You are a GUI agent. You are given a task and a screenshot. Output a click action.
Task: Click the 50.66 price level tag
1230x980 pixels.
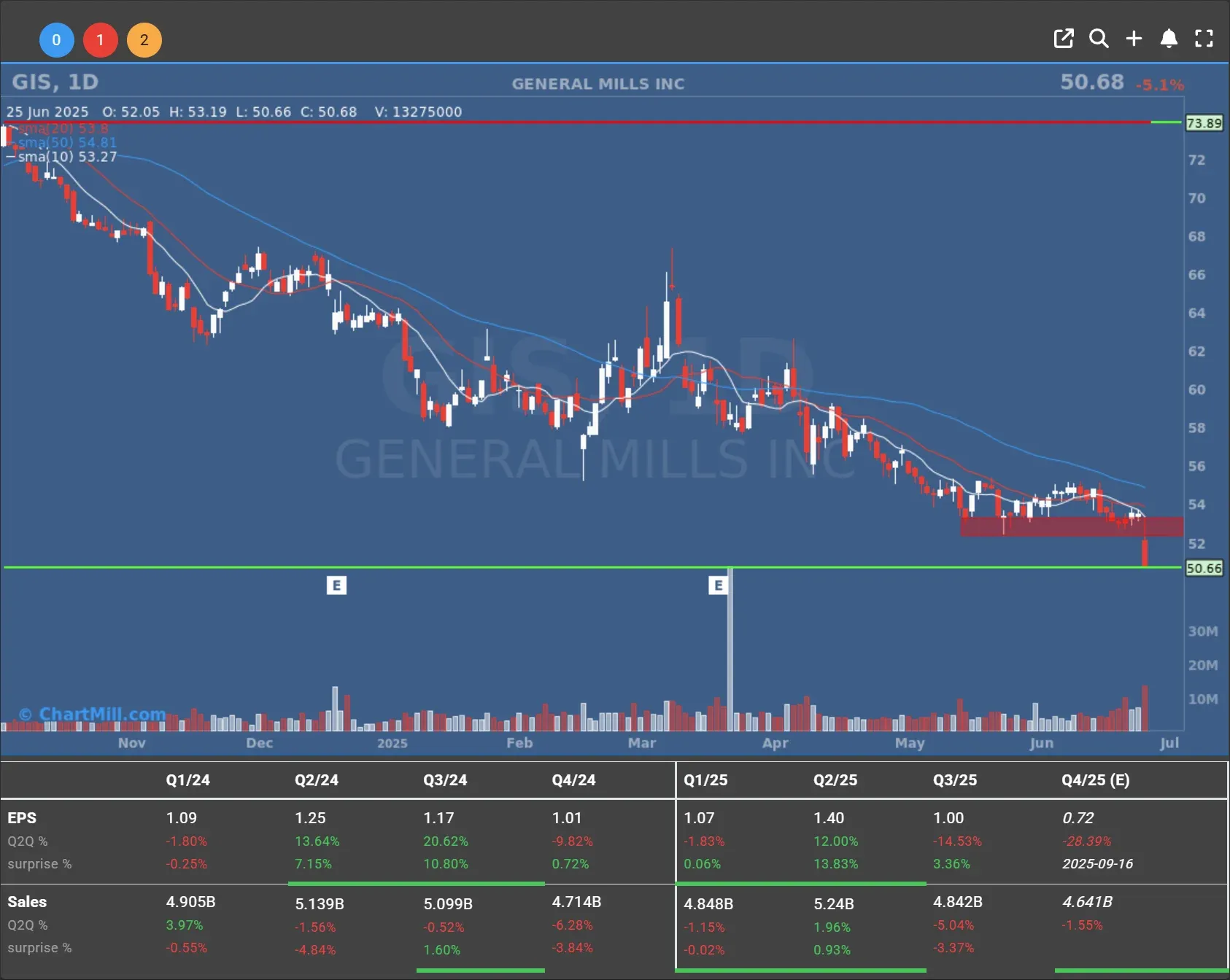[1204, 568]
